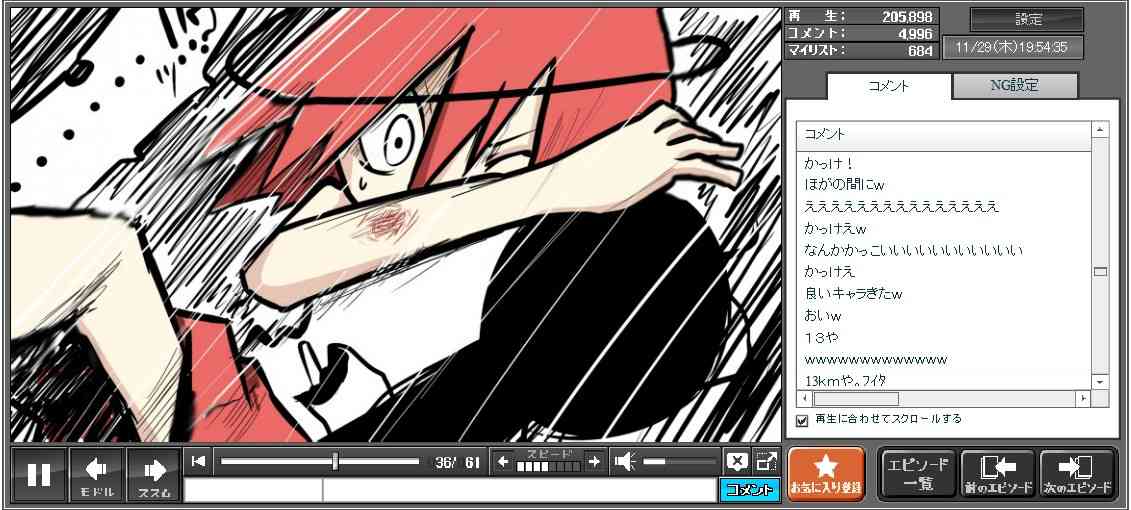1131x510 pixels.
Task: Pause the manga playback
Action: [x=39, y=475]
